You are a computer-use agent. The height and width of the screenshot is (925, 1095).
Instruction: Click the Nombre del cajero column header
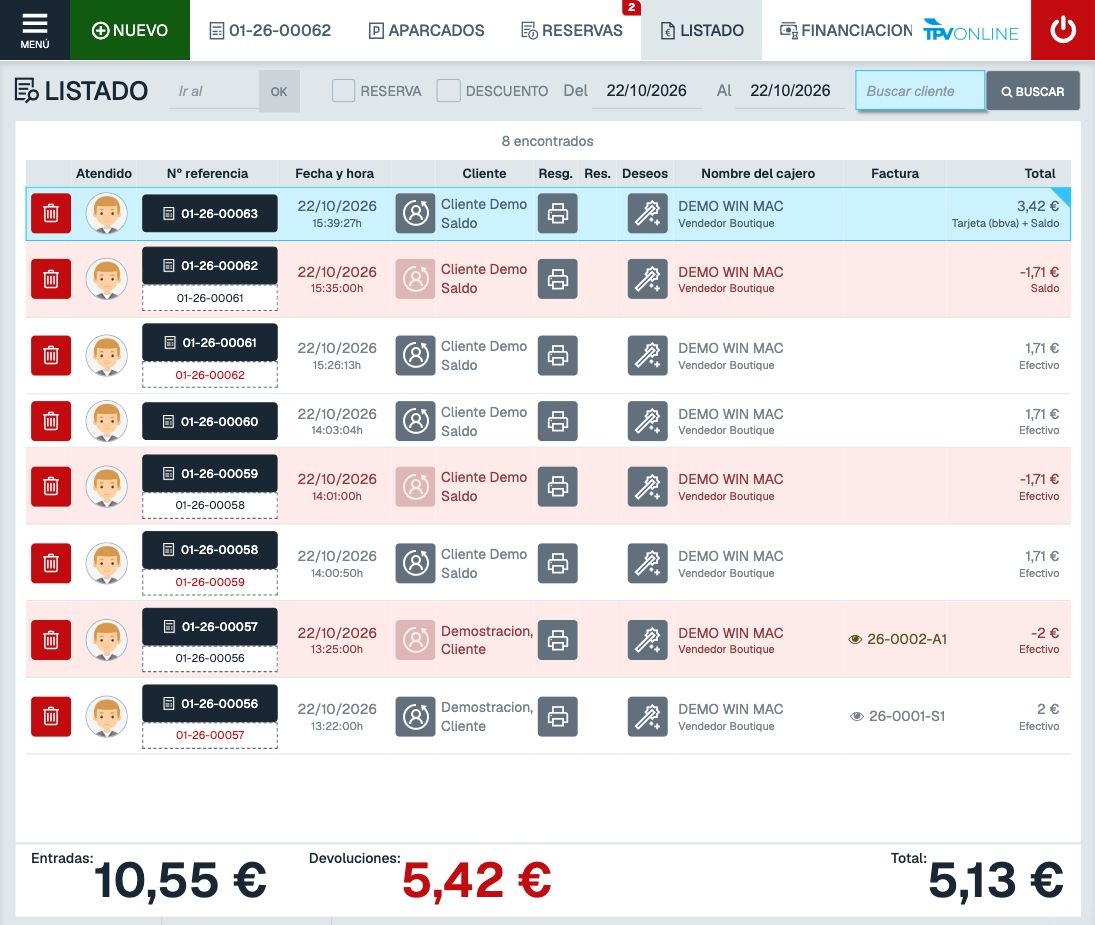click(758, 174)
